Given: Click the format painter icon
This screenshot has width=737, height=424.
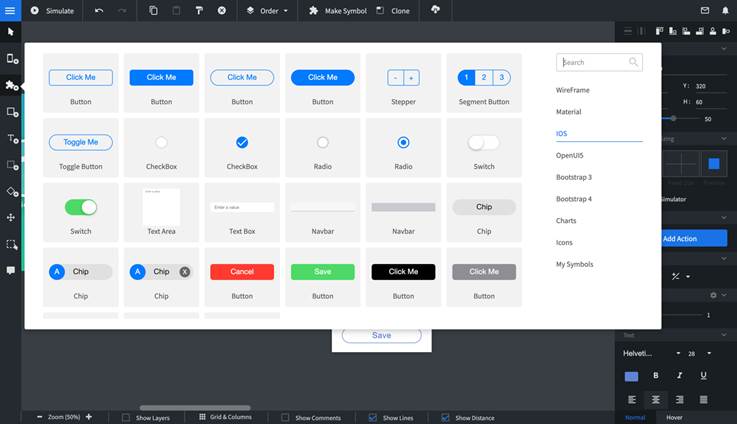Looking at the screenshot, I should tap(198, 10).
